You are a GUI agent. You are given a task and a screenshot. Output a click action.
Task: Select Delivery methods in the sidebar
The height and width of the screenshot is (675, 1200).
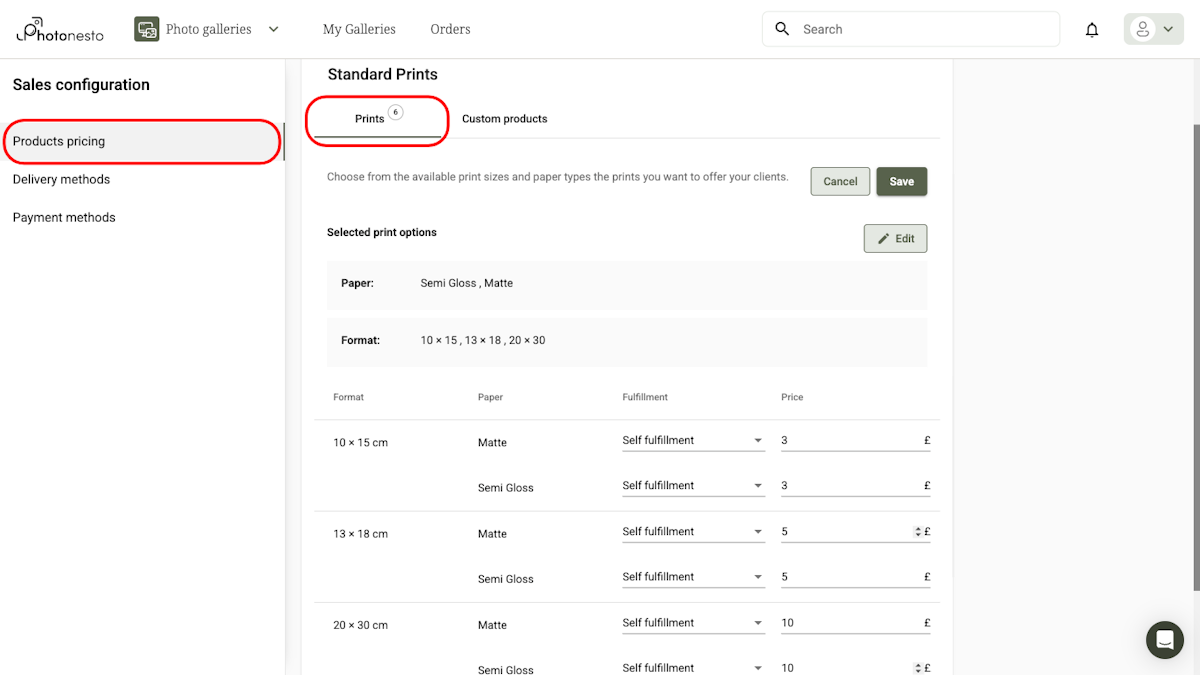[x=61, y=179]
